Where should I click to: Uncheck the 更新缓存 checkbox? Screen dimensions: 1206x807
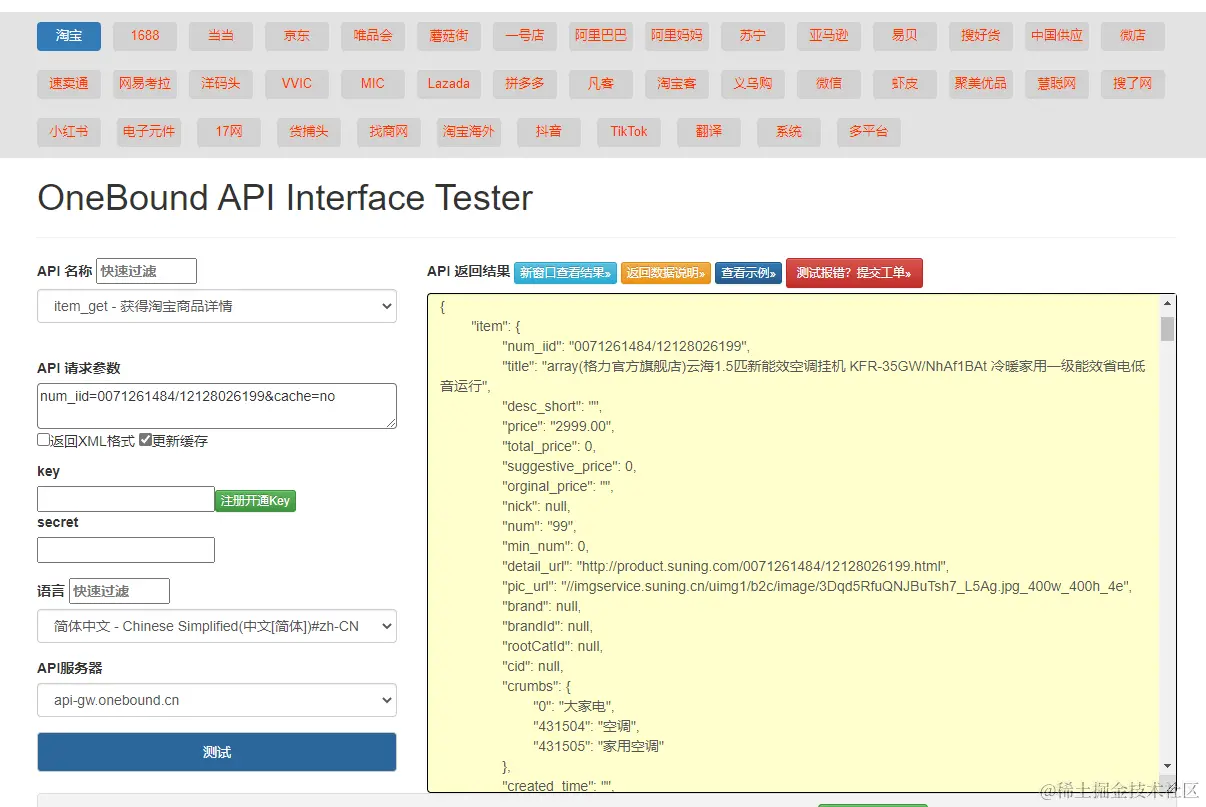(x=146, y=440)
